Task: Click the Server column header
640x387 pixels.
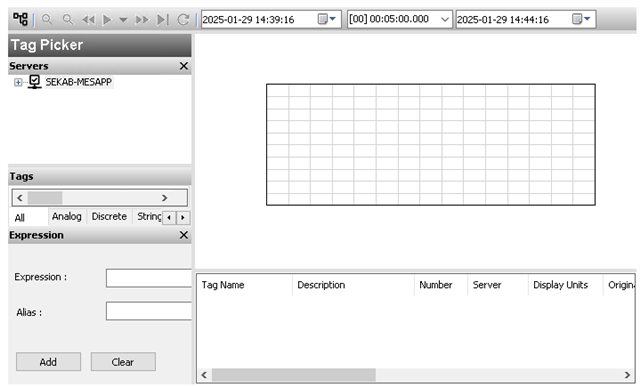Action: [498, 285]
